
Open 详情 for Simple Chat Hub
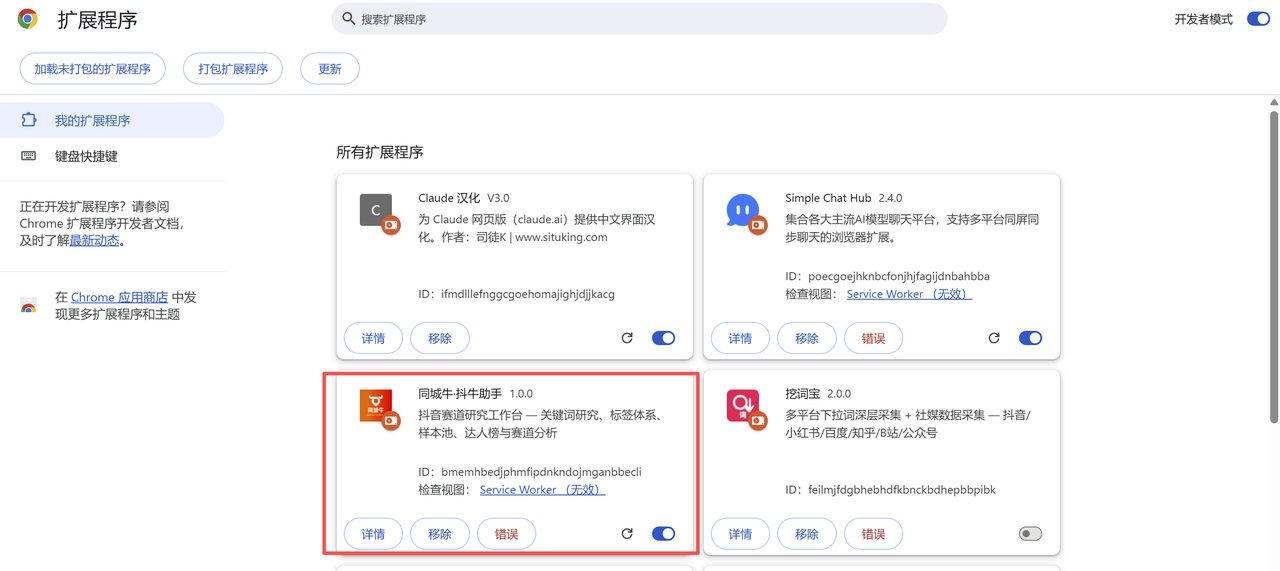pyautogui.click(x=740, y=338)
